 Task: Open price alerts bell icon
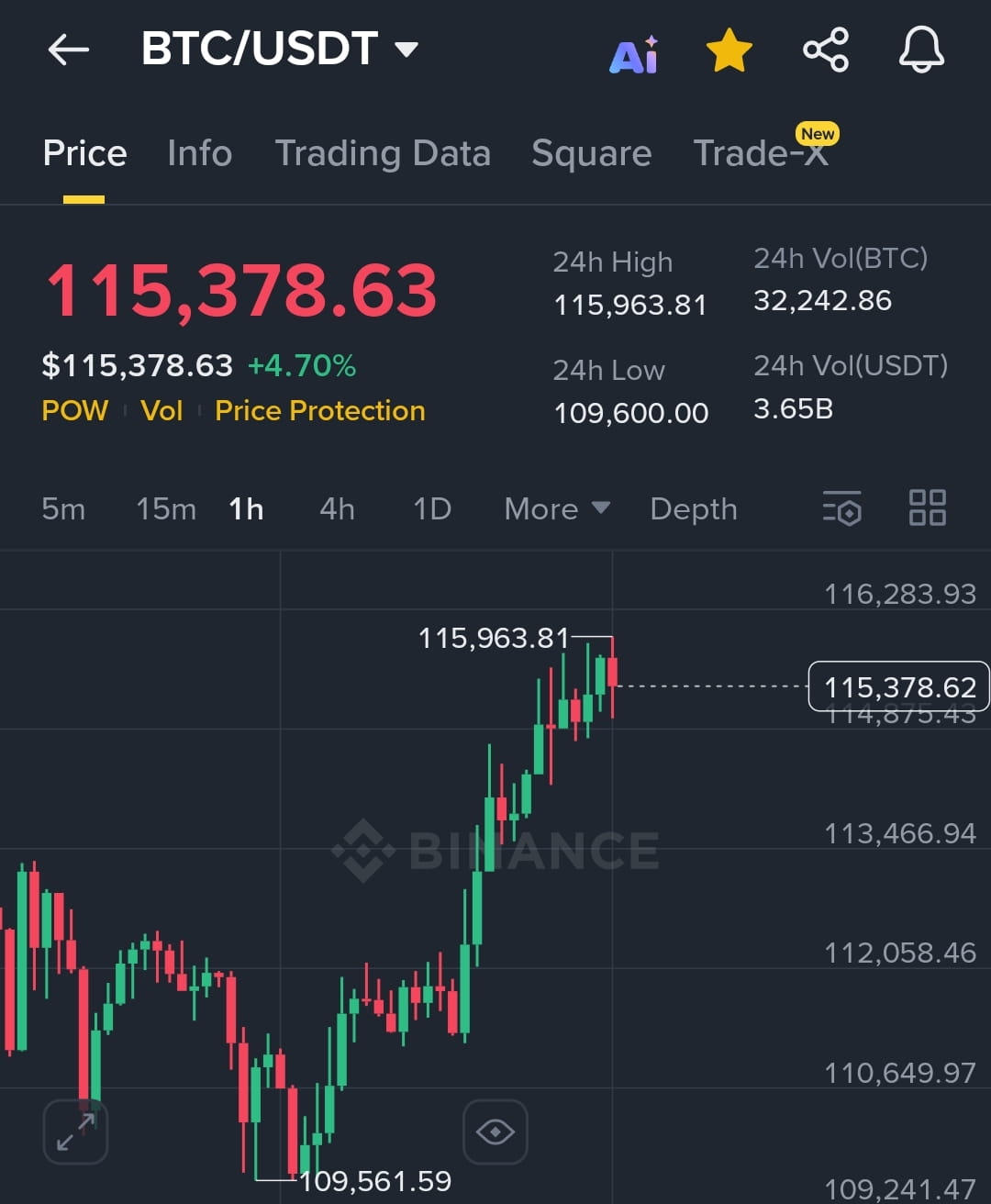click(921, 50)
